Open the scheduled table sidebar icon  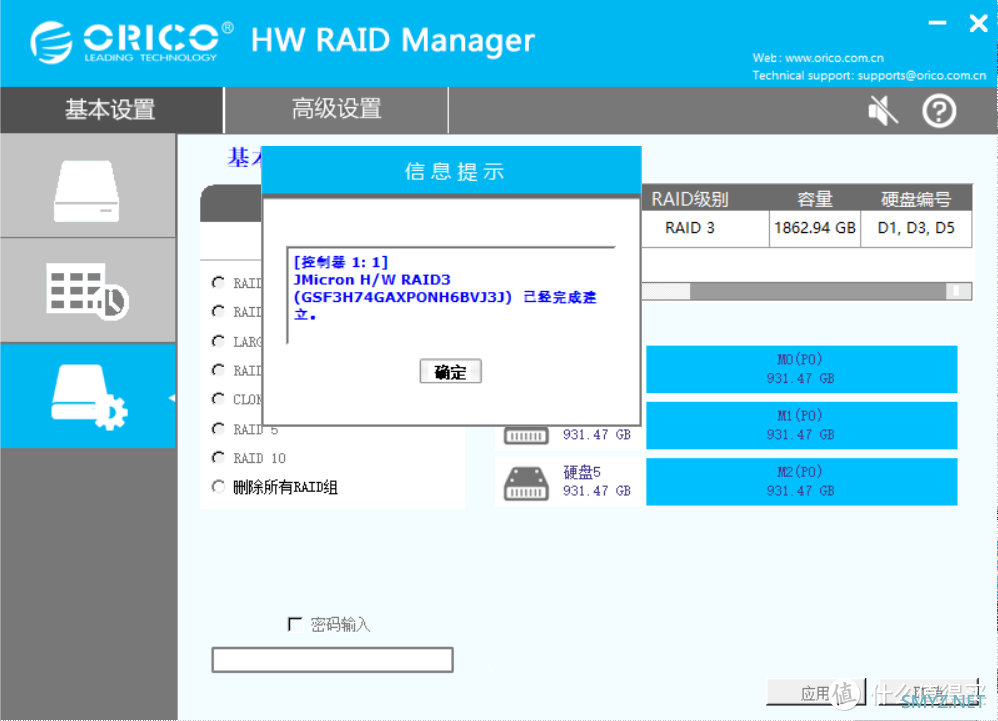pyautogui.click(x=87, y=291)
